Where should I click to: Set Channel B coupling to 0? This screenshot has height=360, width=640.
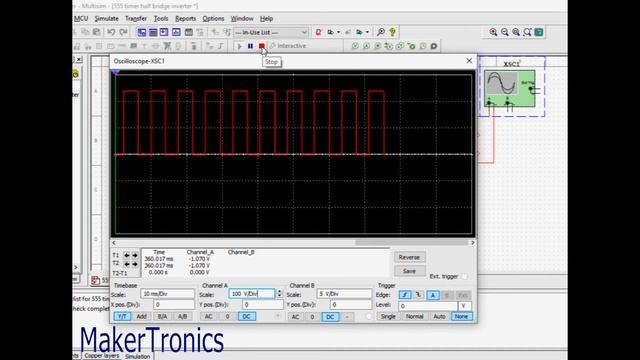point(312,316)
